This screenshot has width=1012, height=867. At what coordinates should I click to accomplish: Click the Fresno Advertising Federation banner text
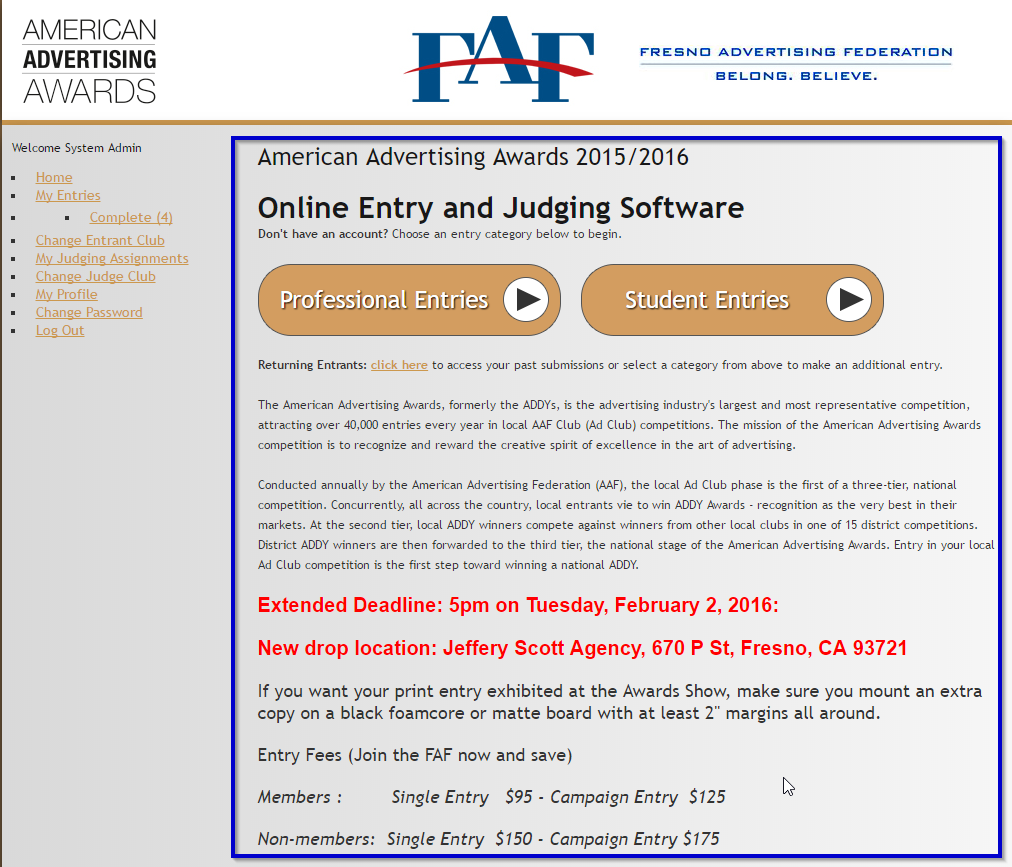click(x=796, y=52)
